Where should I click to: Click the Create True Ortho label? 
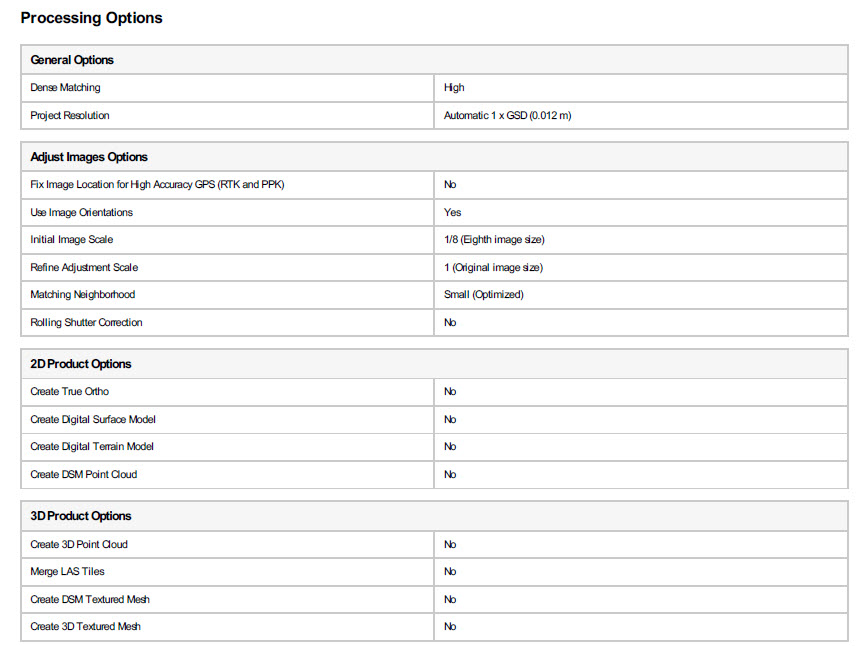(x=70, y=392)
